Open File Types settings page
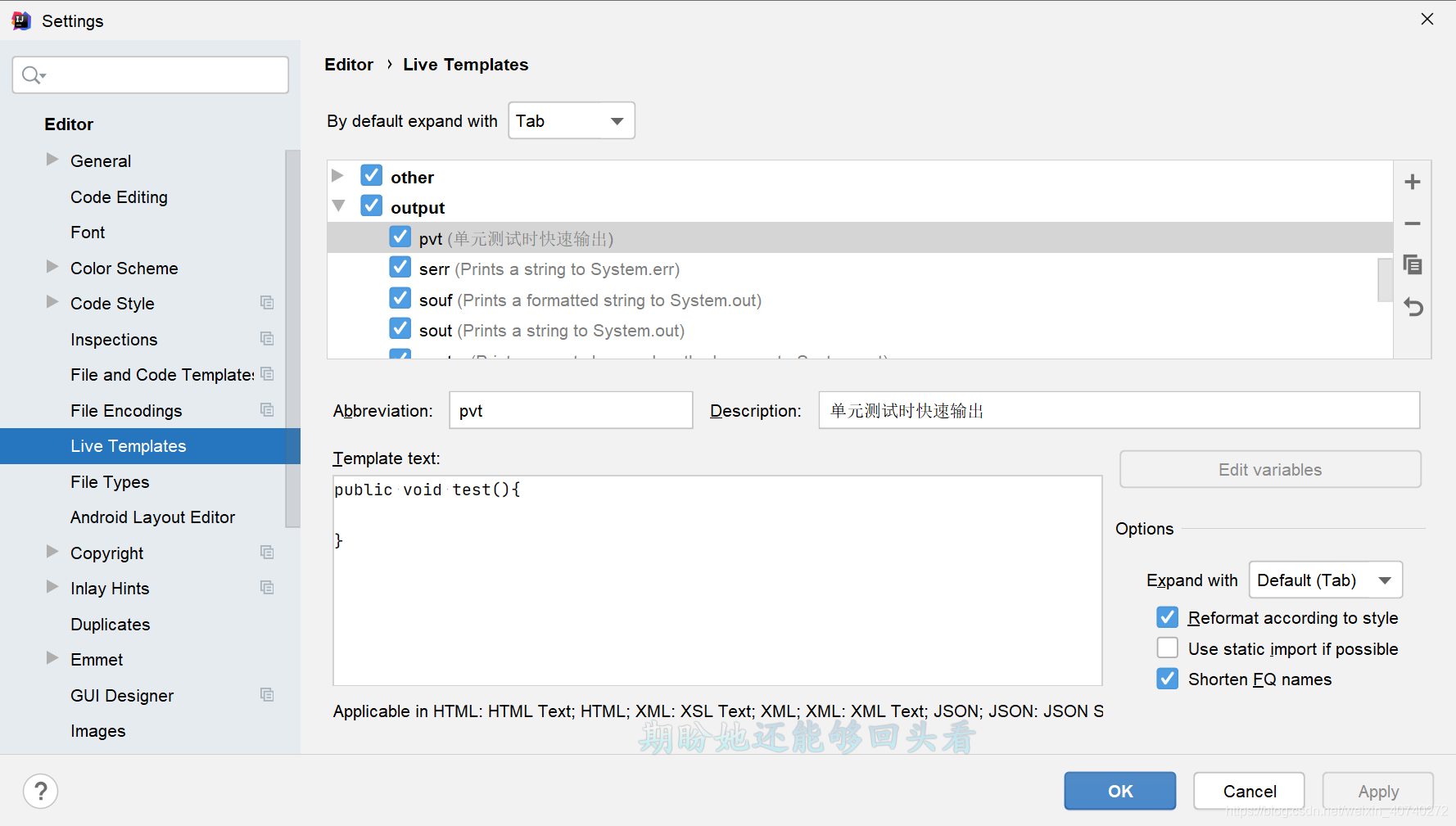Viewport: 1456px width, 826px height. click(110, 481)
